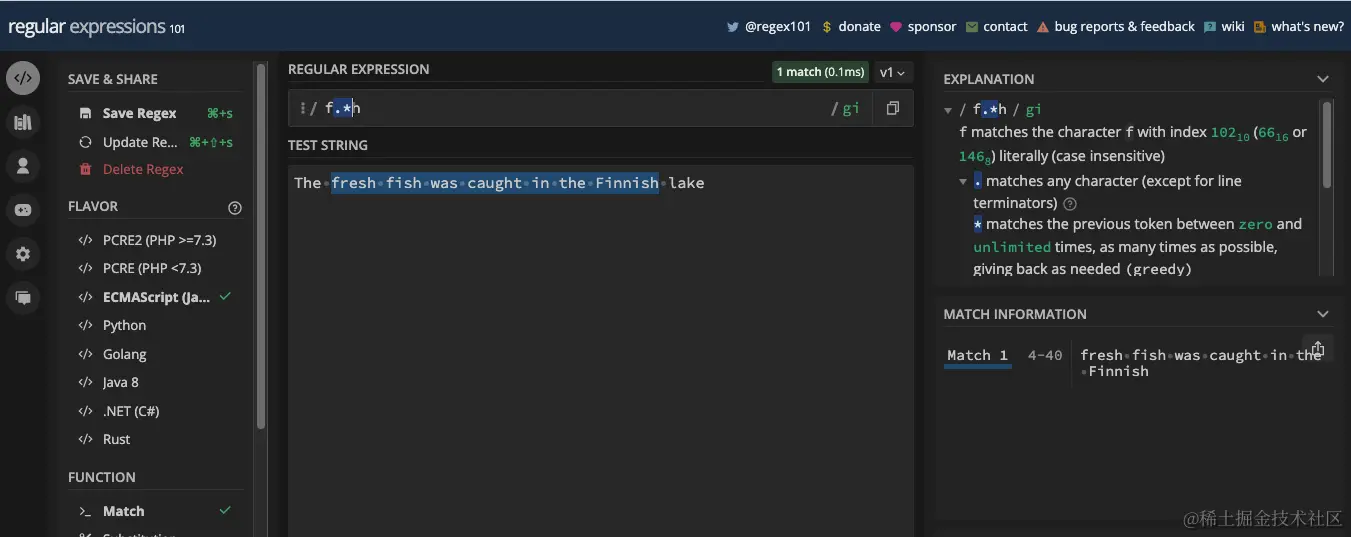Image resolution: width=1351 pixels, height=537 pixels.
Task: Collapse the explanation tree root / f.*h / gi
Action: tap(948, 110)
